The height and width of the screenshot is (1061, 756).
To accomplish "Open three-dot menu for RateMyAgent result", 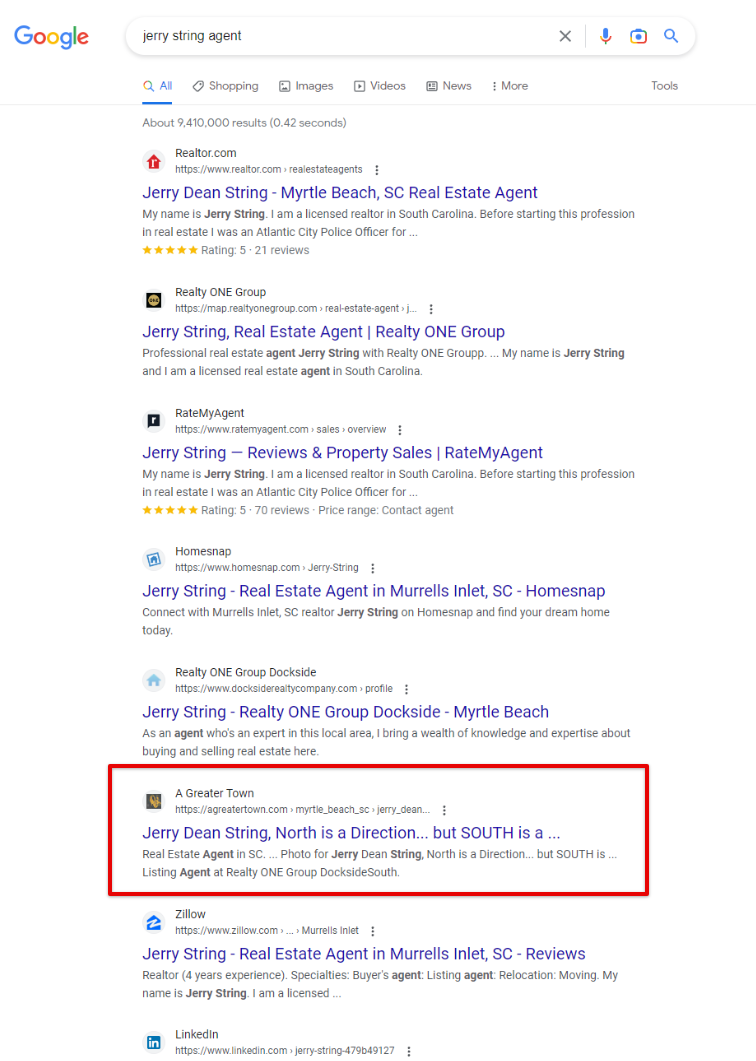I will 400,430.
